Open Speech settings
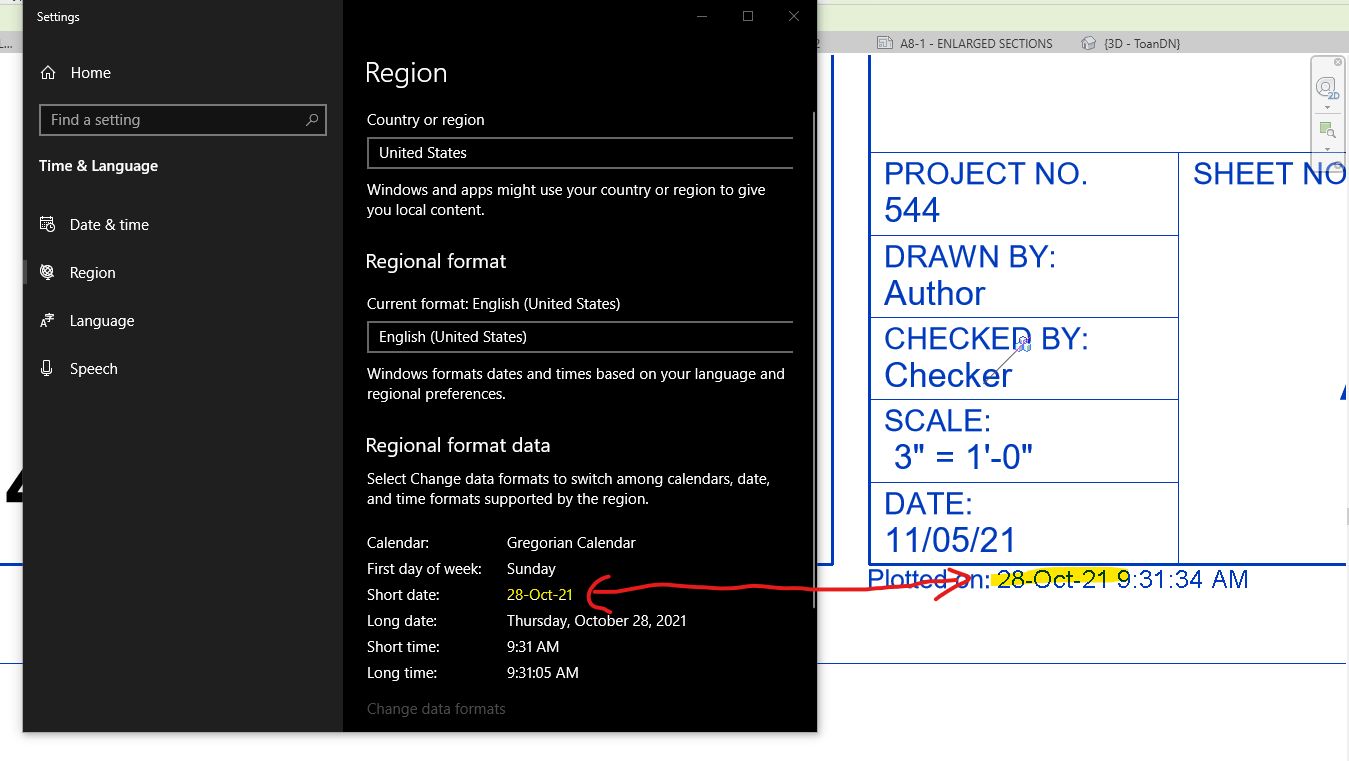Screen dimensions: 1349x761 92,368
